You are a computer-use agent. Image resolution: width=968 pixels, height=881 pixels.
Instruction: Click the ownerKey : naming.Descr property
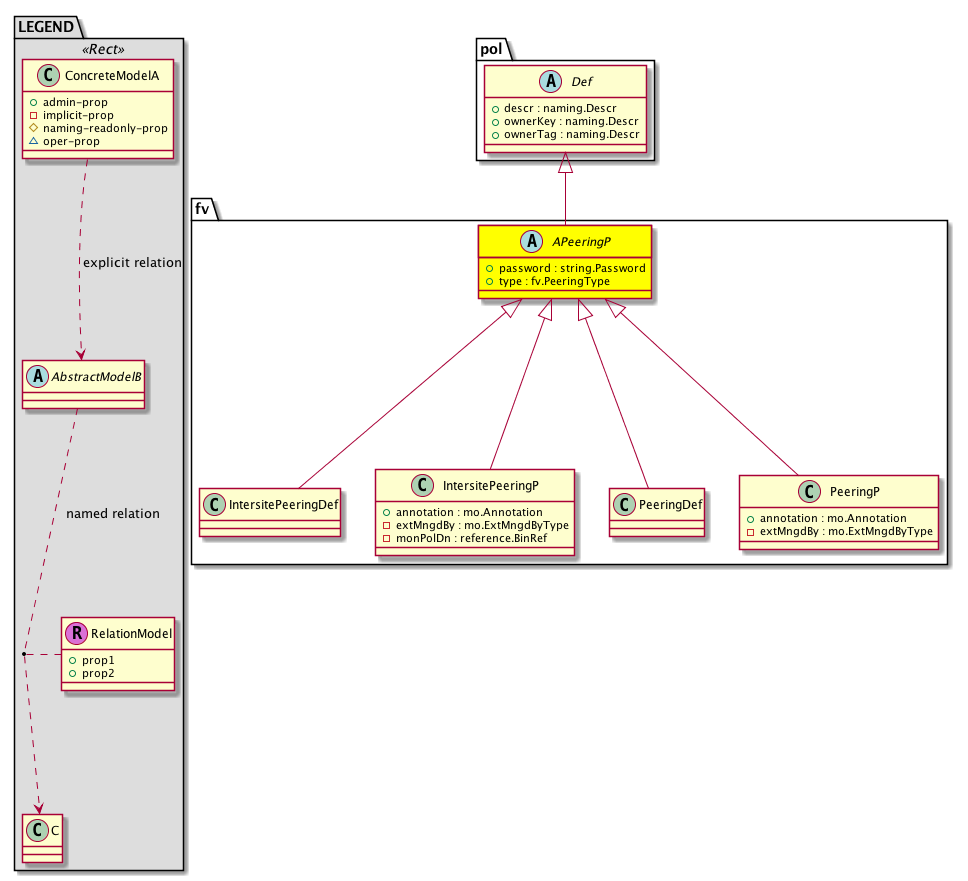[x=564, y=122]
